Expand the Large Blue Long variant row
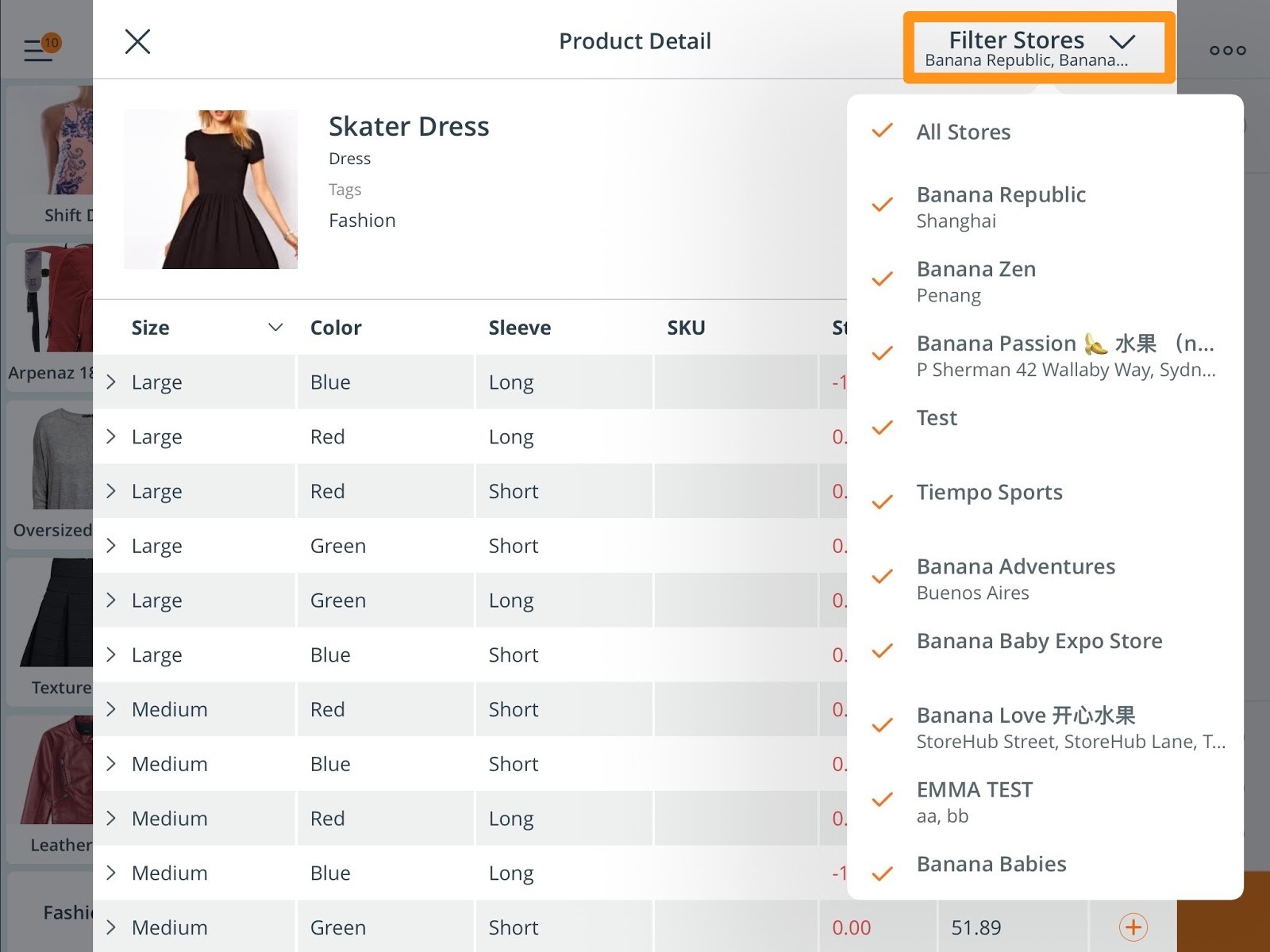 (x=111, y=382)
